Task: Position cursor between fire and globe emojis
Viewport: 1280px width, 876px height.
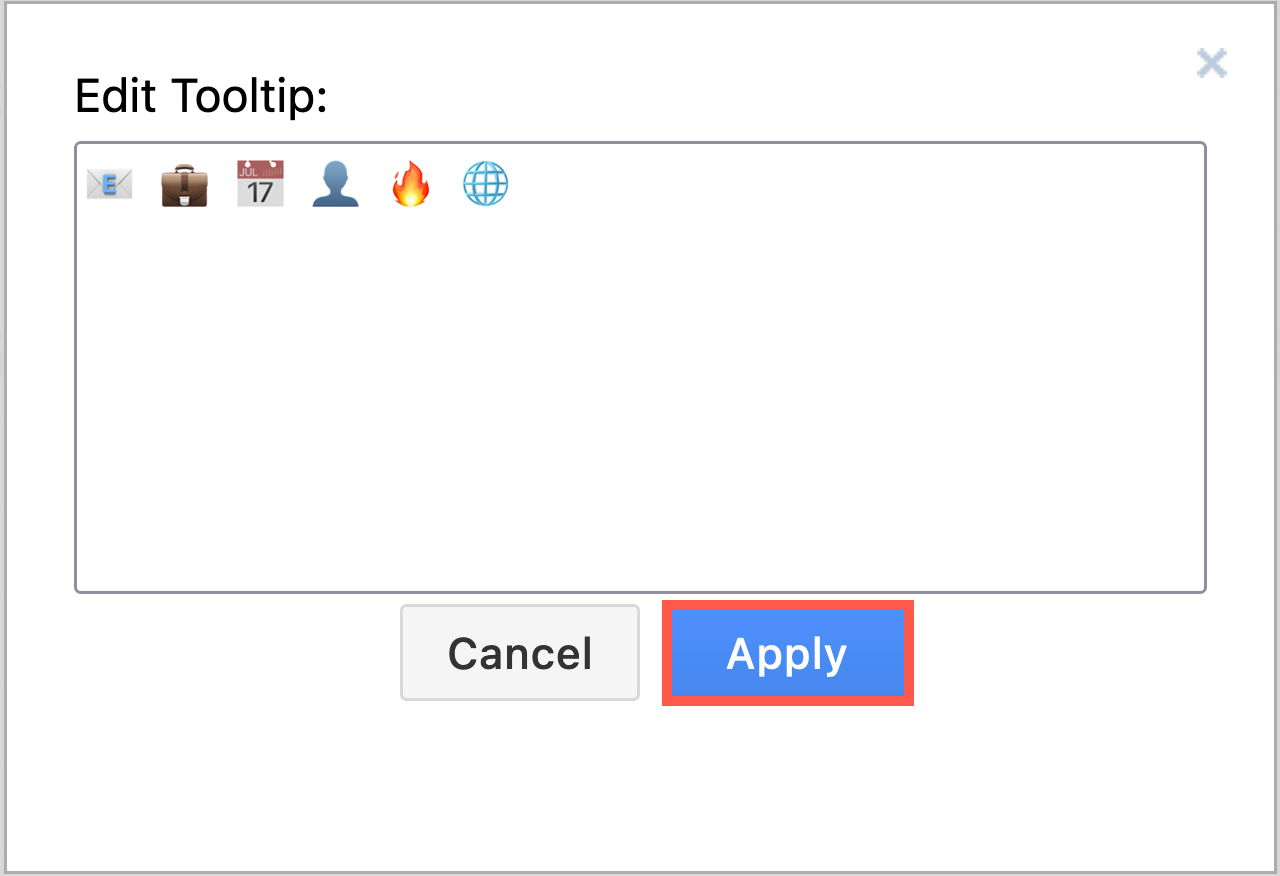Action: (x=448, y=183)
